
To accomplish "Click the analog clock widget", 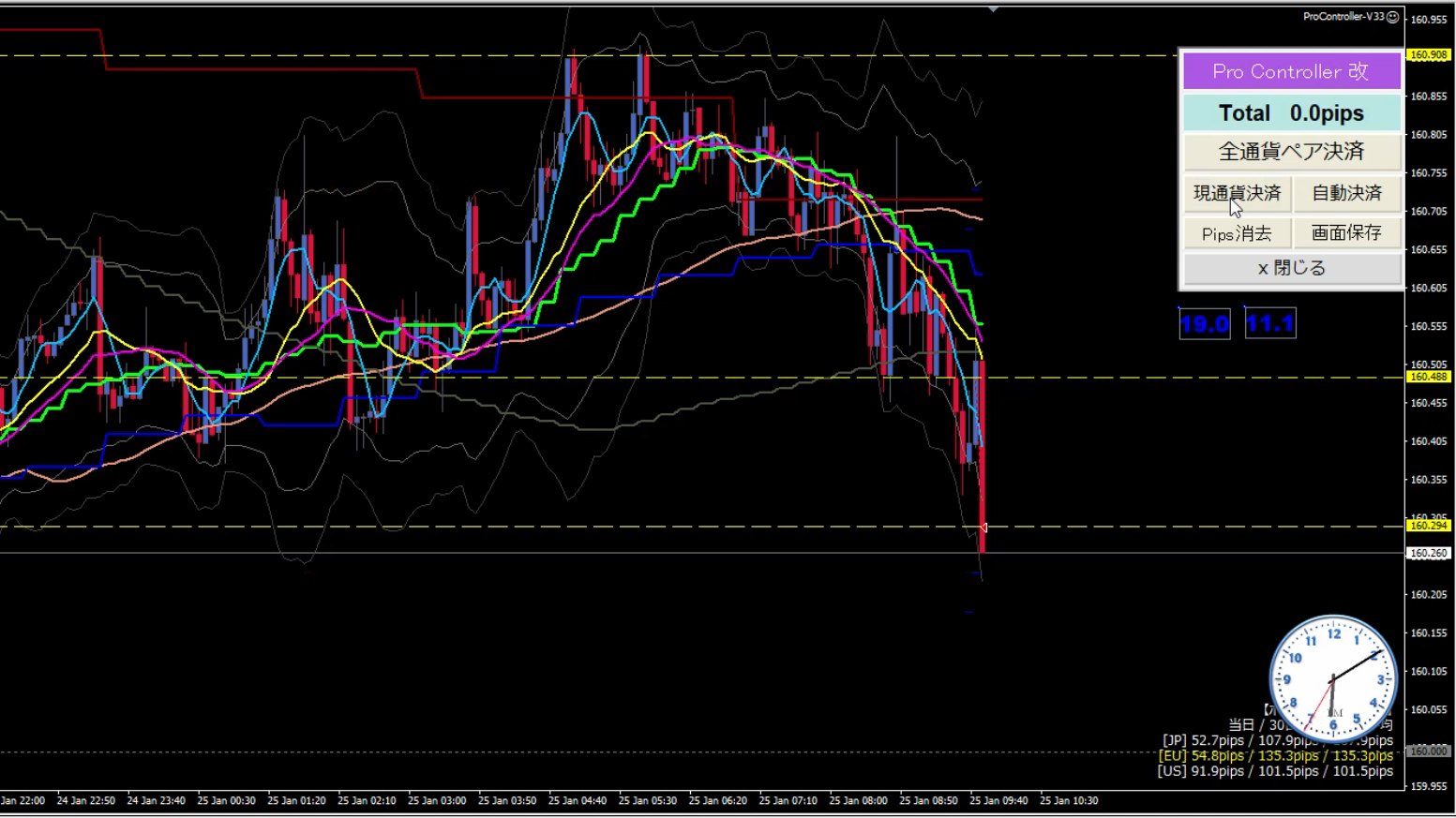I will click(1333, 678).
